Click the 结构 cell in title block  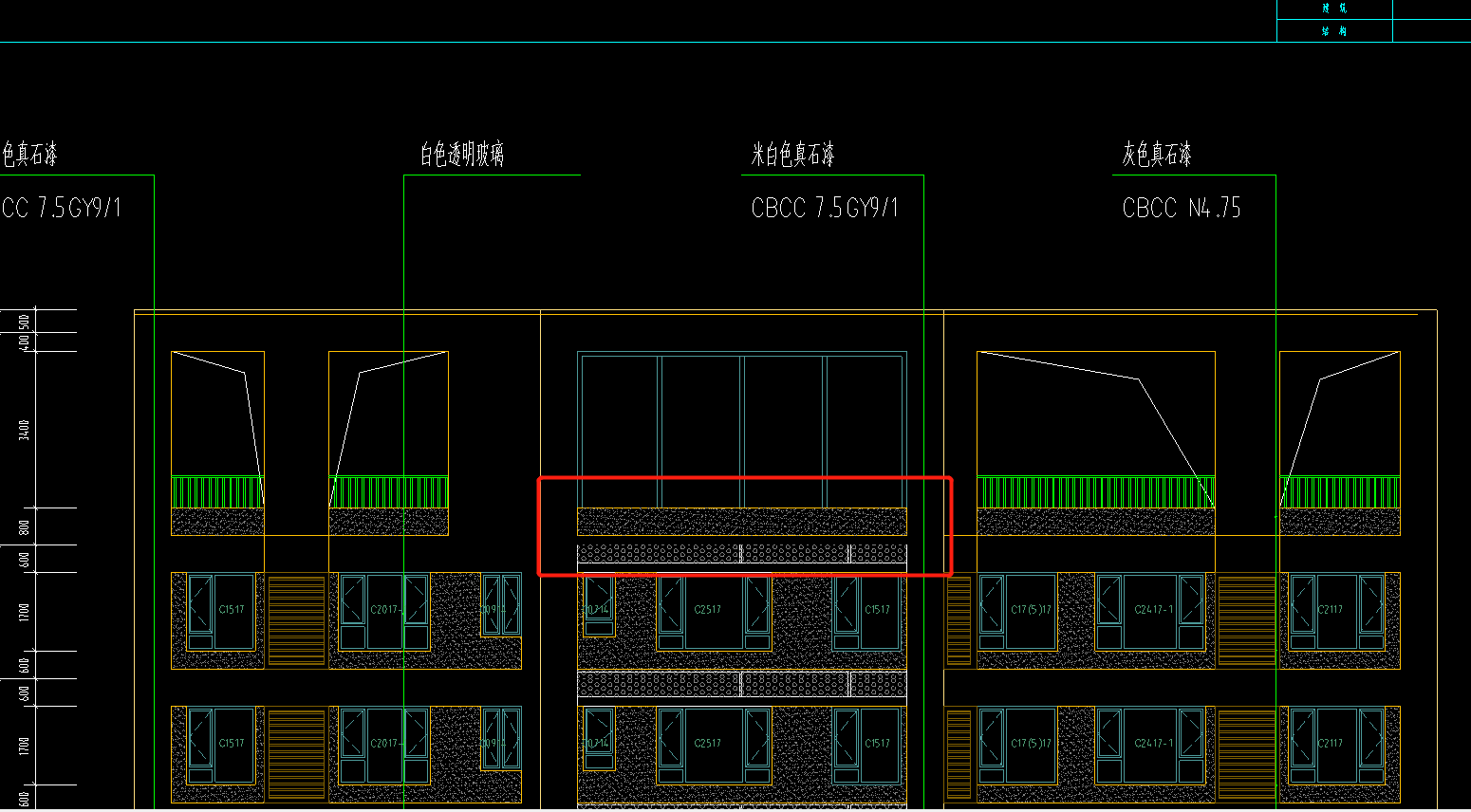1334,30
